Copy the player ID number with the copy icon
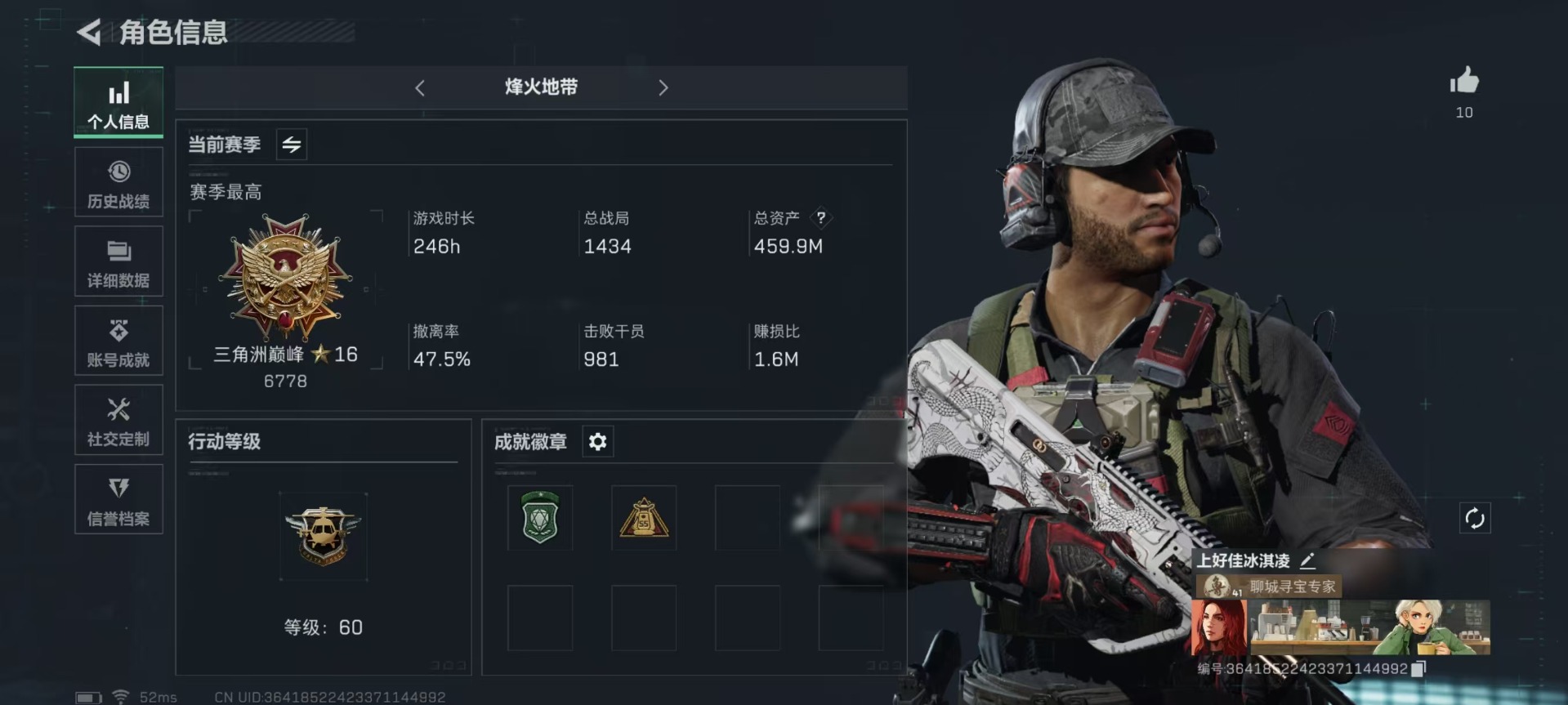Screen dimensions: 1568x705 (1418, 669)
